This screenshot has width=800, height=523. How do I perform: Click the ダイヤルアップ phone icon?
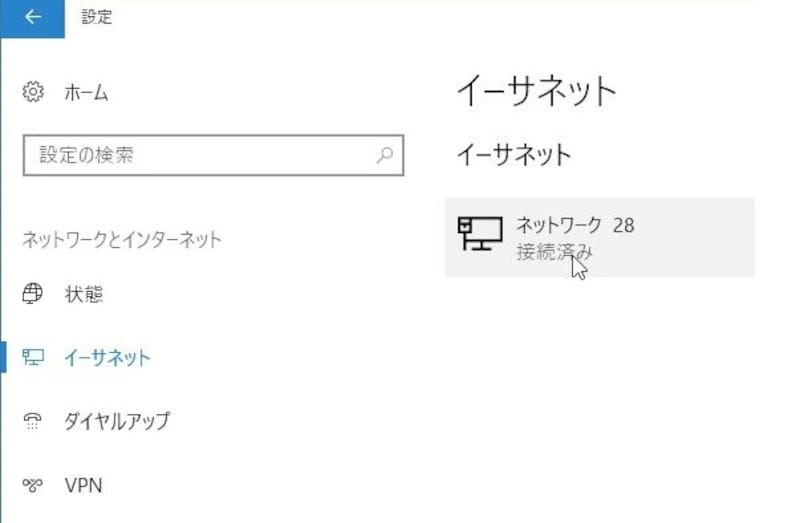33,420
